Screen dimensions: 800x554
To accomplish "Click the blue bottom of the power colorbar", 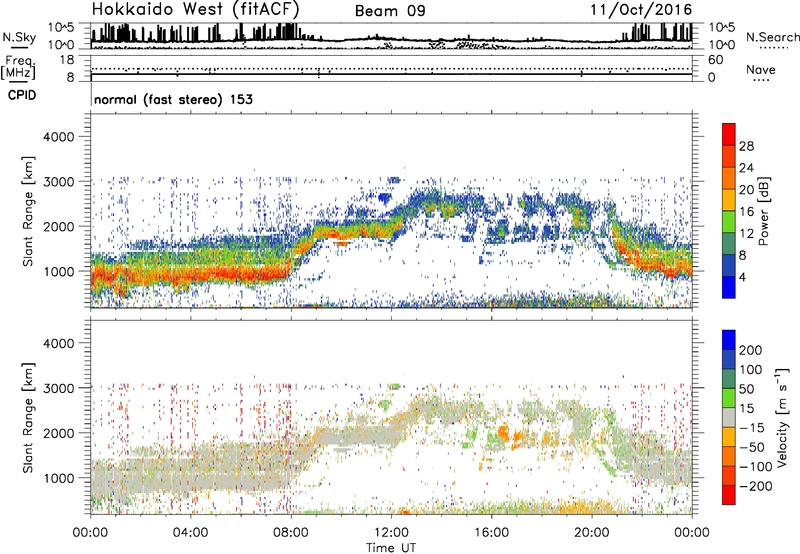I will point(729,287).
